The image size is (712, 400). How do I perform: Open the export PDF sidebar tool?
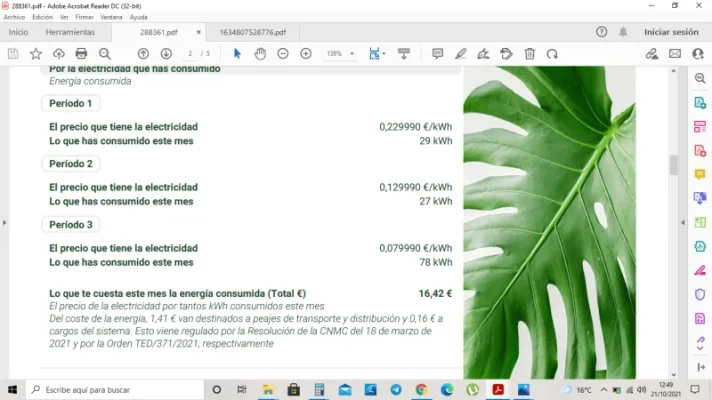tap(700, 103)
